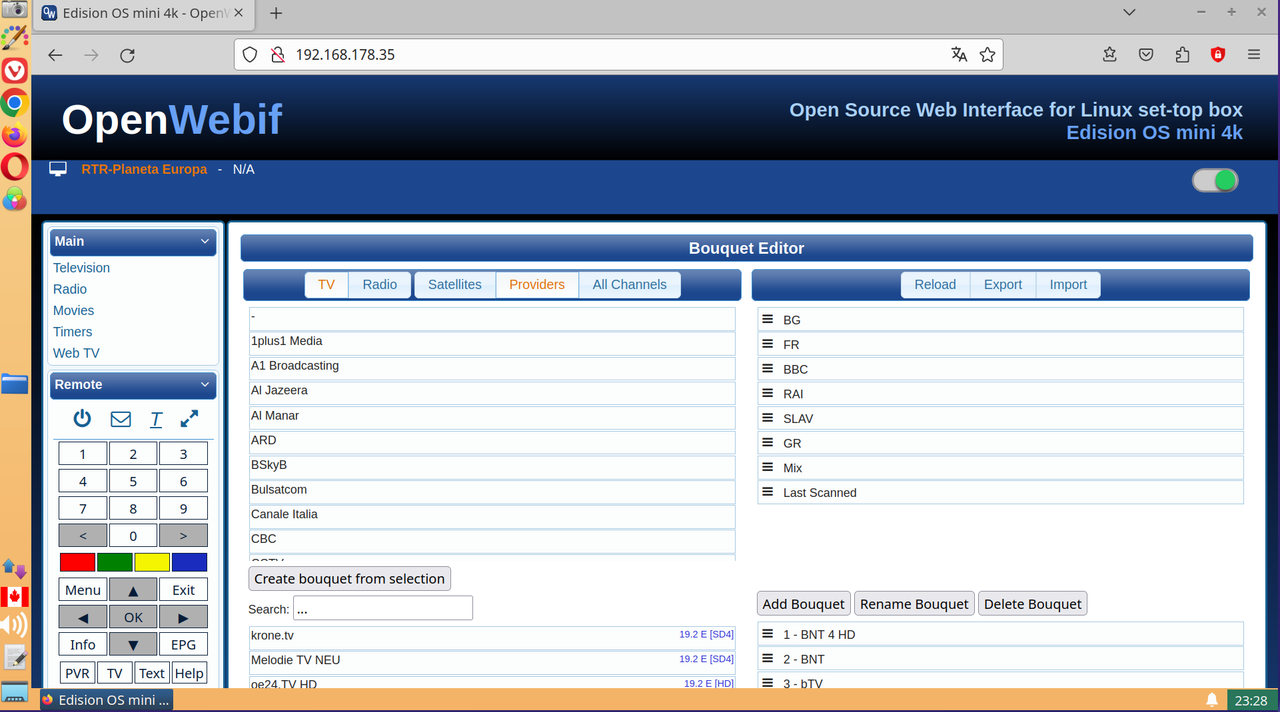Launch Vivaldi from the dock
The height and width of the screenshot is (712, 1280).
tap(14, 70)
